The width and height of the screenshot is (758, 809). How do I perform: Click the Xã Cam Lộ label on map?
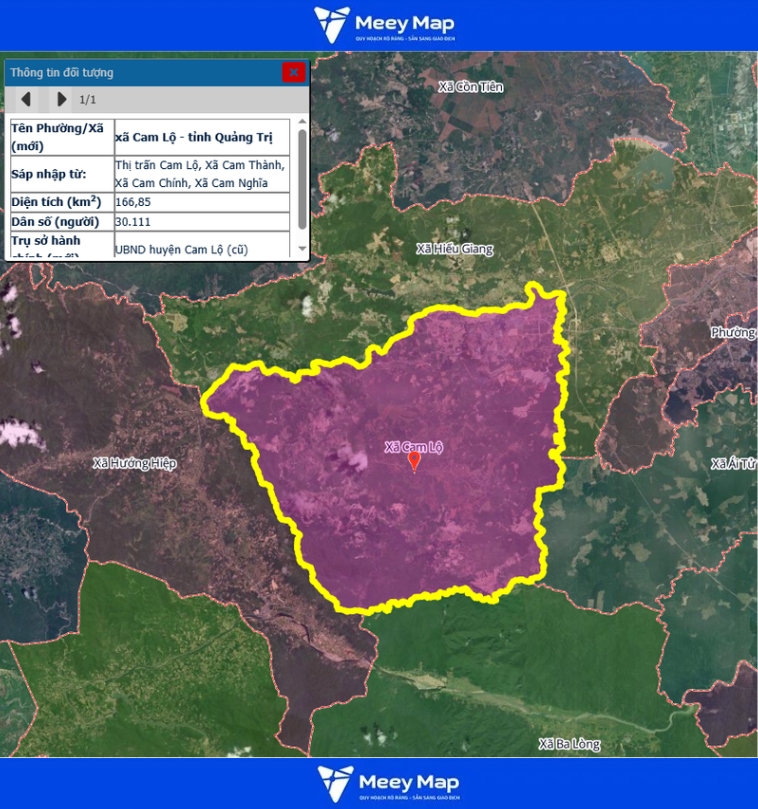point(413,447)
